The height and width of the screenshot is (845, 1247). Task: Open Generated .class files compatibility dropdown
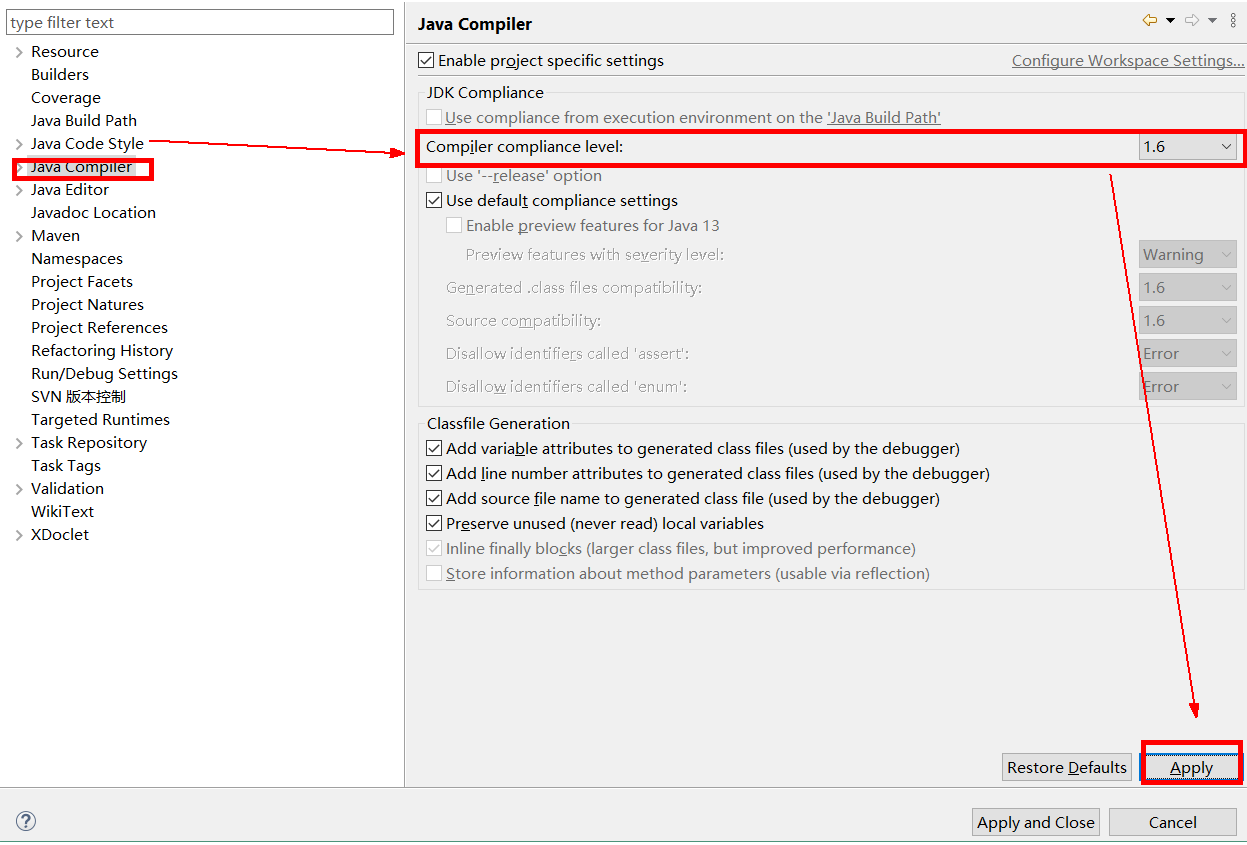pos(1188,288)
